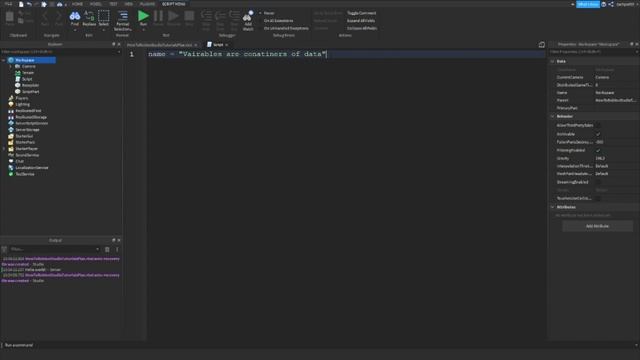The height and width of the screenshot is (360, 640).
Task: Click the Add Attribute button
Action: pyautogui.click(x=598, y=226)
